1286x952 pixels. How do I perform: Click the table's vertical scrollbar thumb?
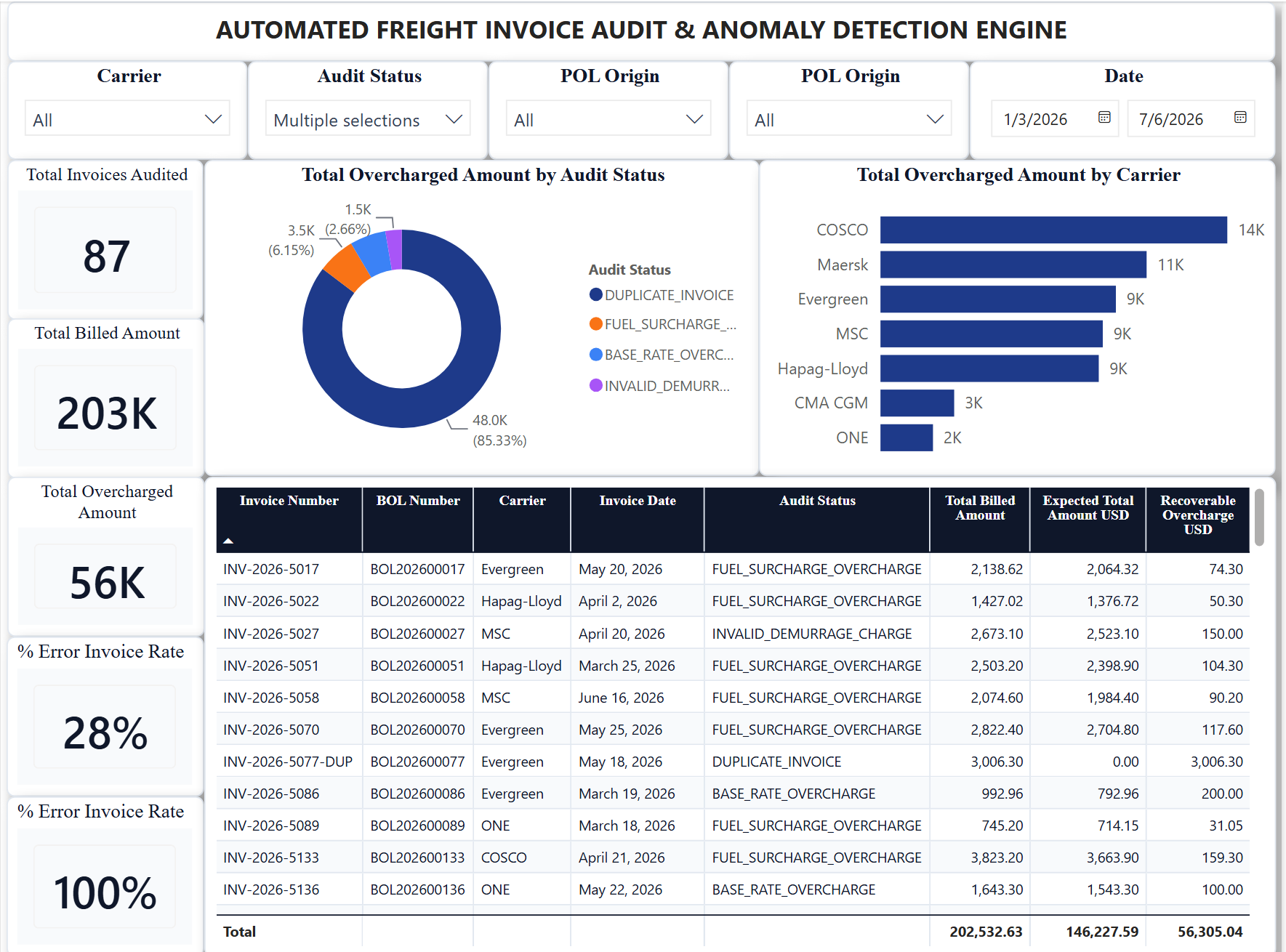(x=1259, y=517)
